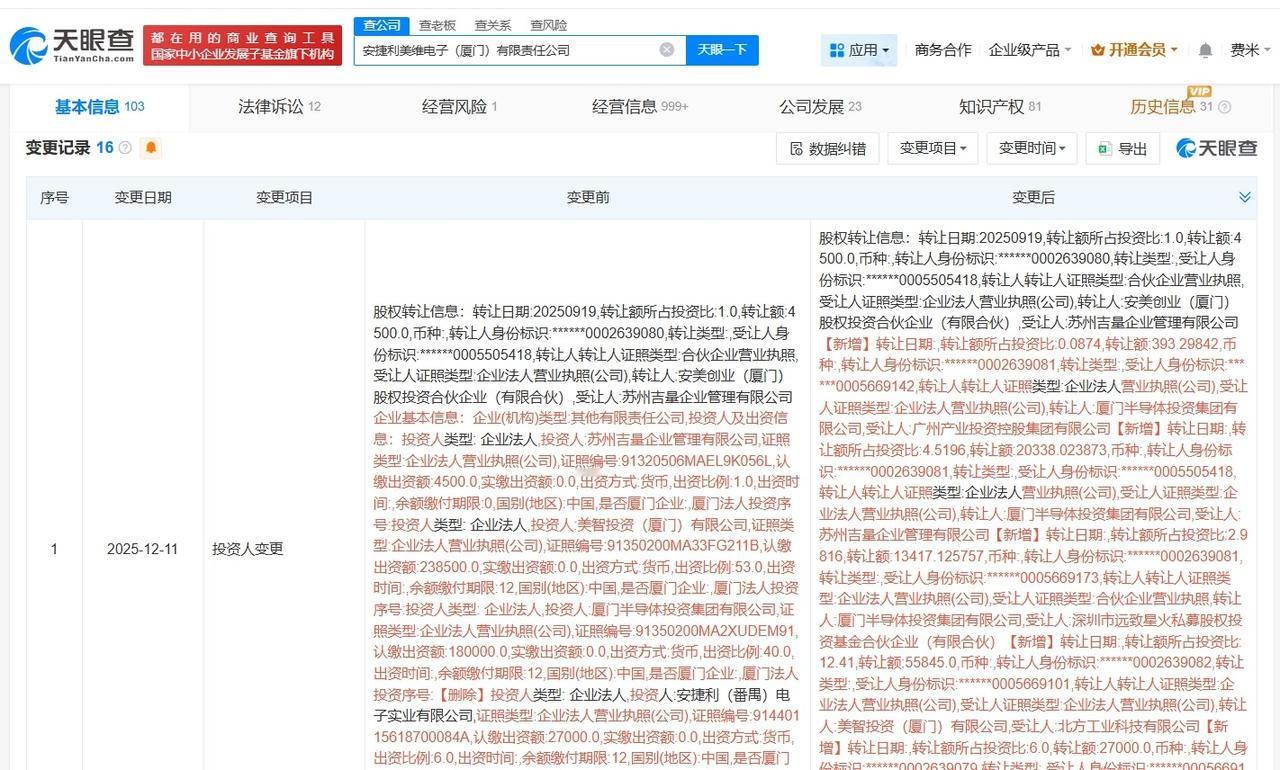This screenshot has width=1280, height=770.
Task: Click the help icon next to 变更记录 16
Action: tap(125, 148)
